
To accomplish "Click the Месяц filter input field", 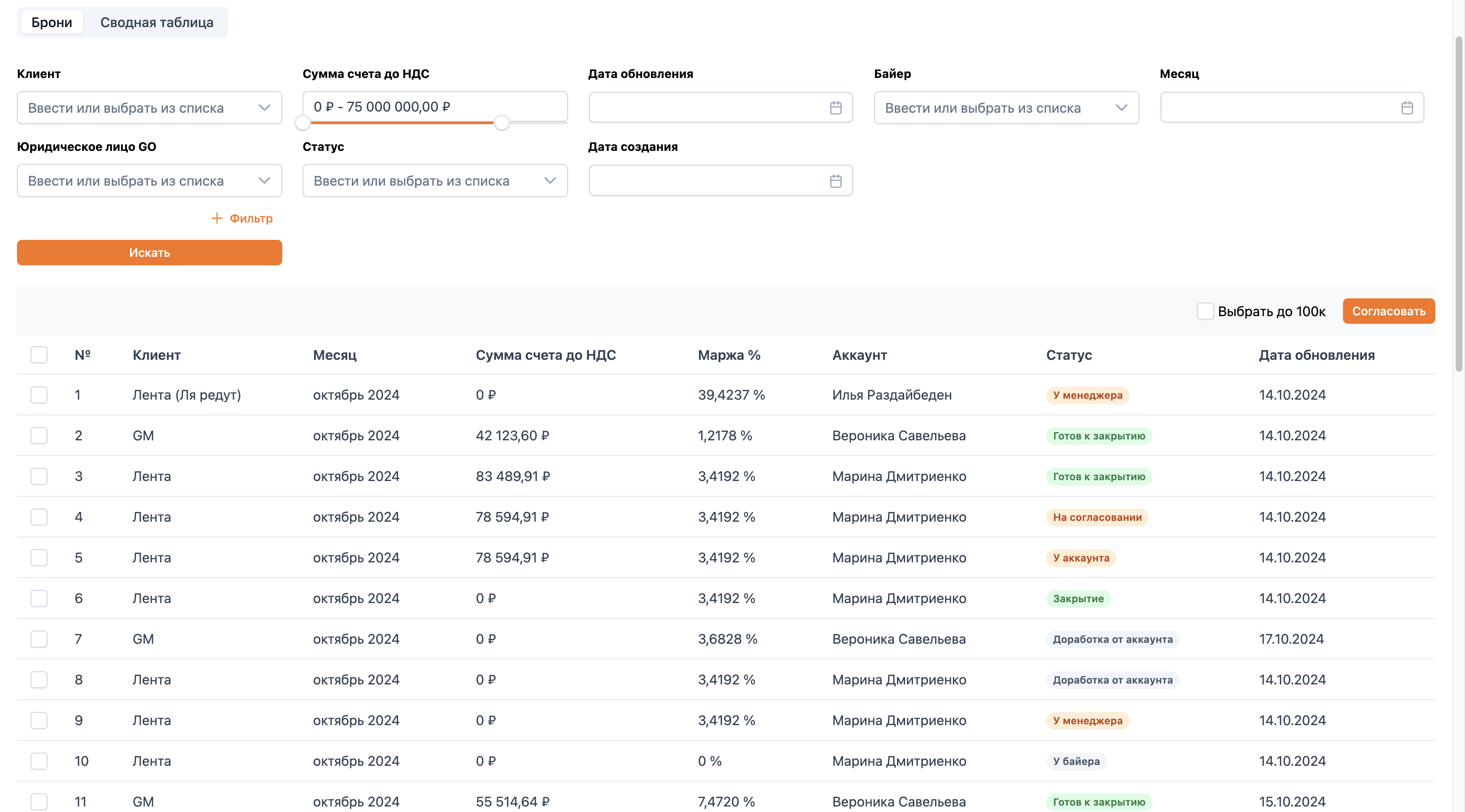I will click(1292, 108).
